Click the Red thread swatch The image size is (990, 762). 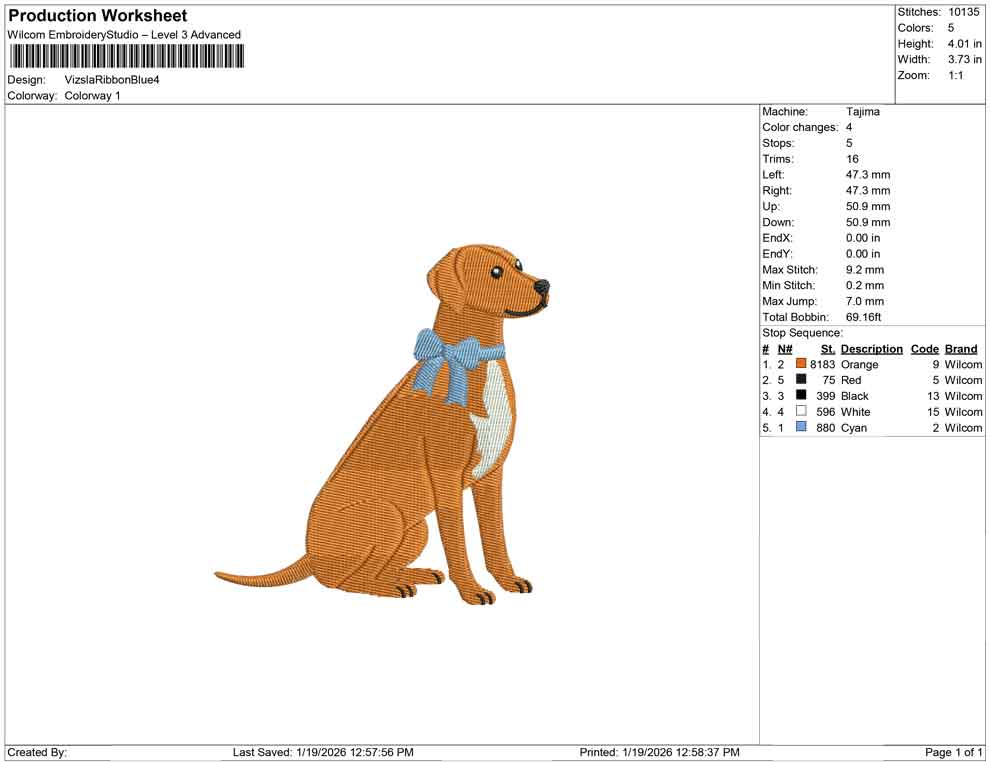[x=800, y=380]
